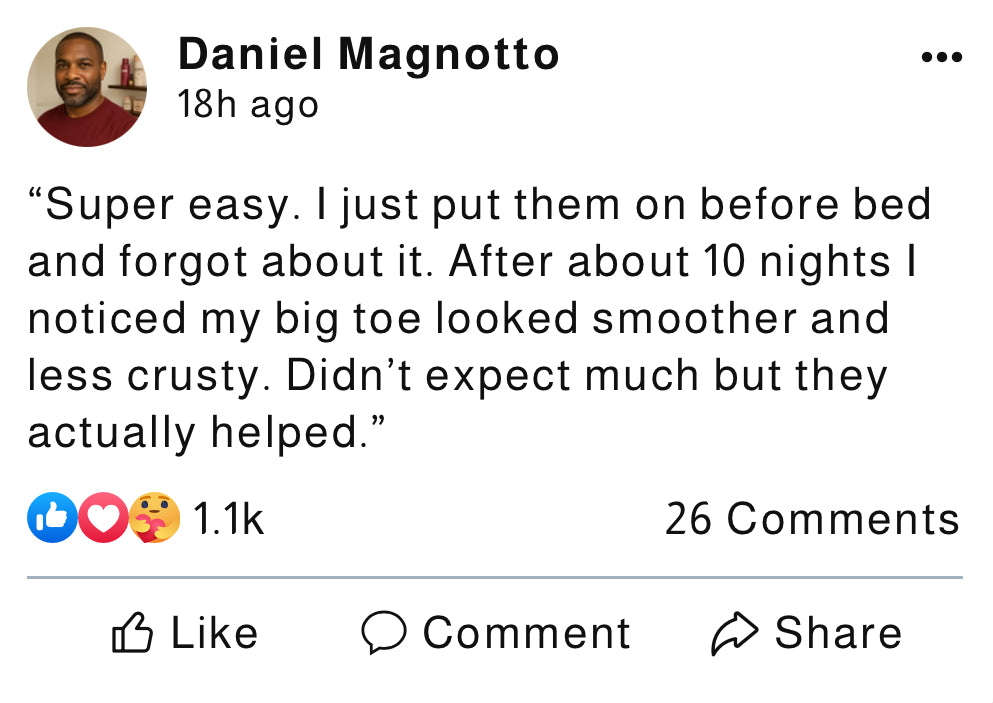Open the post via 18h ago timestamp
This screenshot has width=993, height=703.
tap(248, 104)
